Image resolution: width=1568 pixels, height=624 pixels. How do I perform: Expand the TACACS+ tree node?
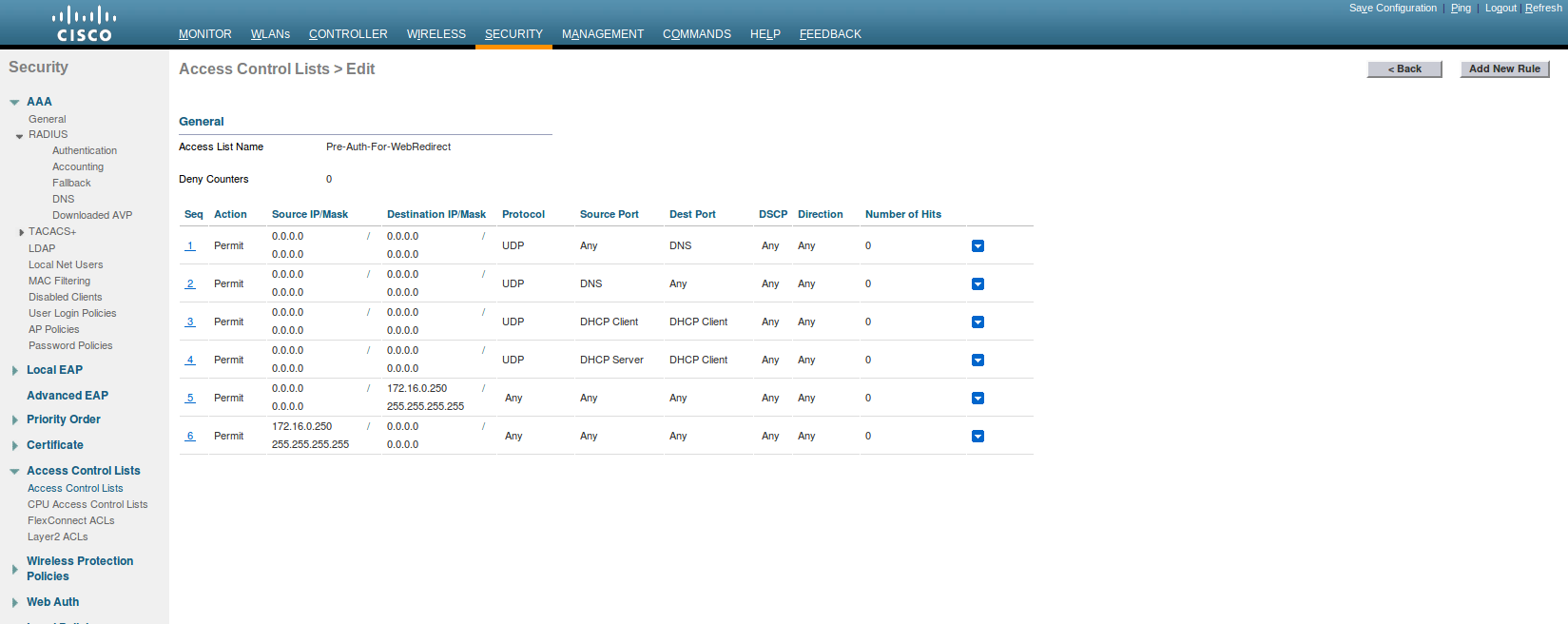[x=21, y=232]
